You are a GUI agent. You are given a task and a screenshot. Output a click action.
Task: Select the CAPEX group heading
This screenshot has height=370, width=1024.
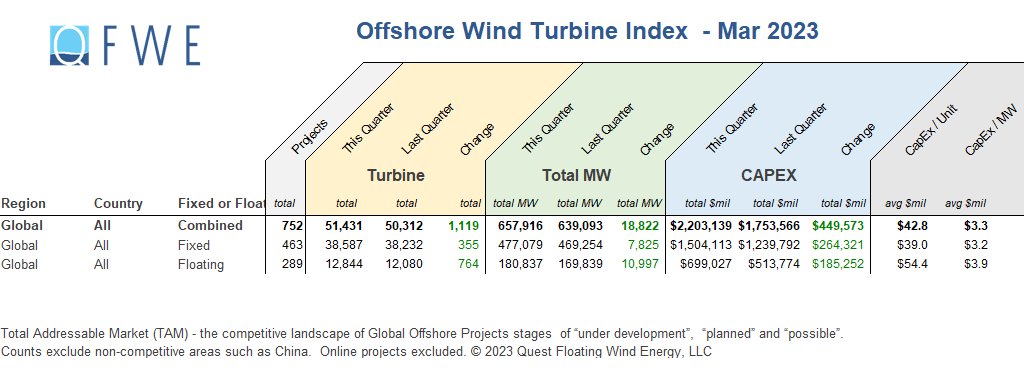tap(769, 176)
